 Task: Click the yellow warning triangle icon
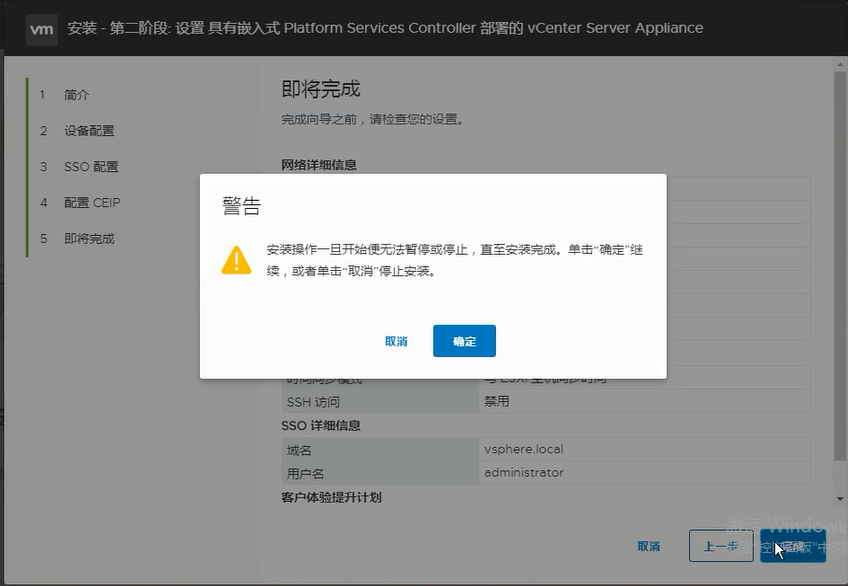236,260
